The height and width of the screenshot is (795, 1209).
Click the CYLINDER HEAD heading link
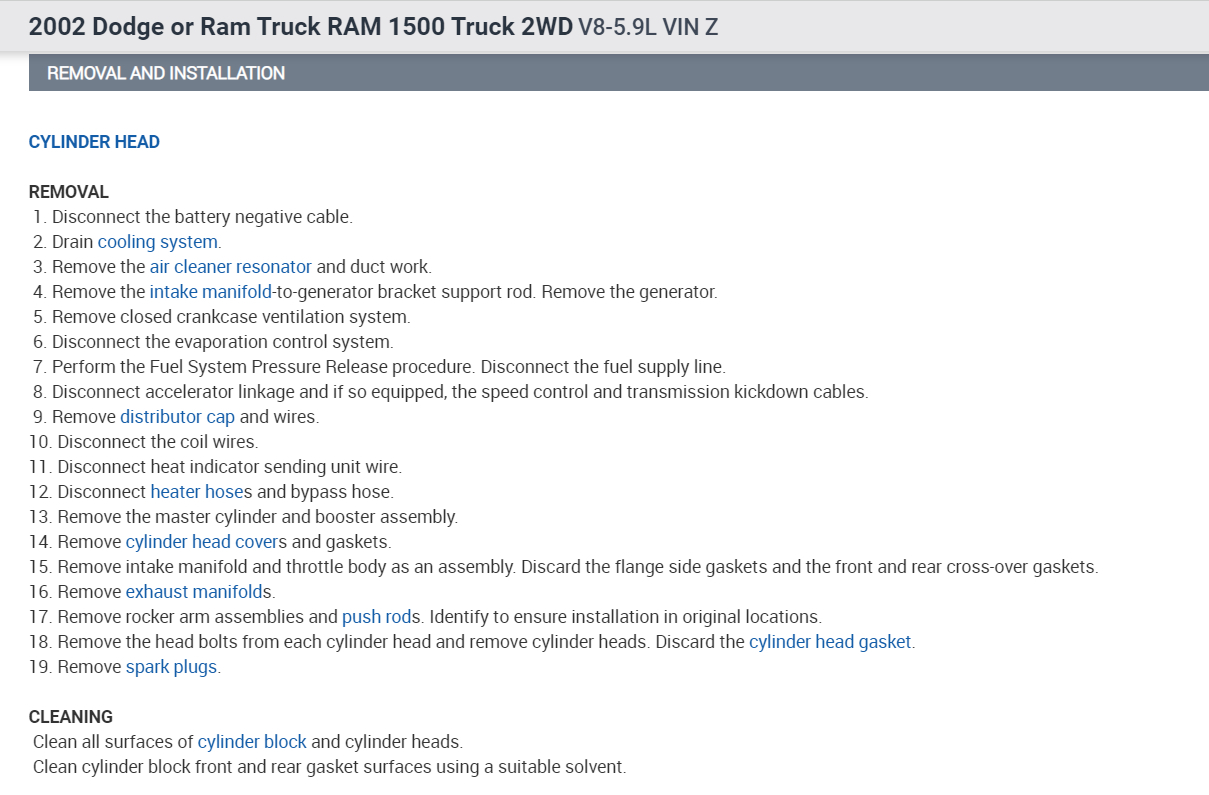pyautogui.click(x=94, y=142)
